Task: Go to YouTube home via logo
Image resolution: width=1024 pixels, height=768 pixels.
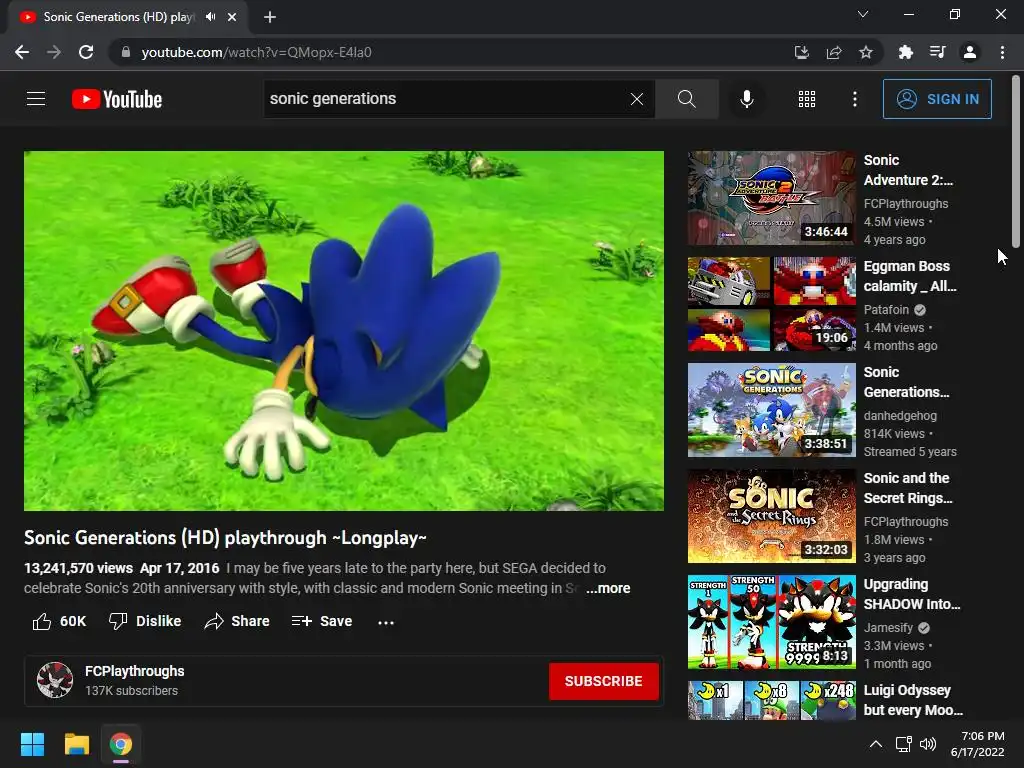Action: [x=117, y=99]
